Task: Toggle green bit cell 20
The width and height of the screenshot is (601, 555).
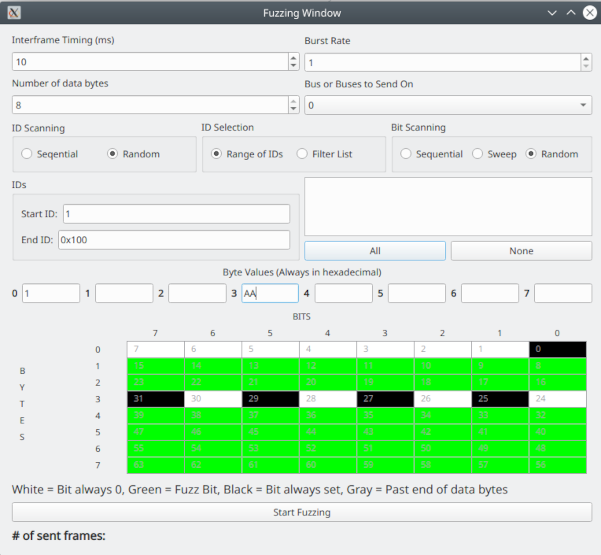Action: click(x=328, y=383)
